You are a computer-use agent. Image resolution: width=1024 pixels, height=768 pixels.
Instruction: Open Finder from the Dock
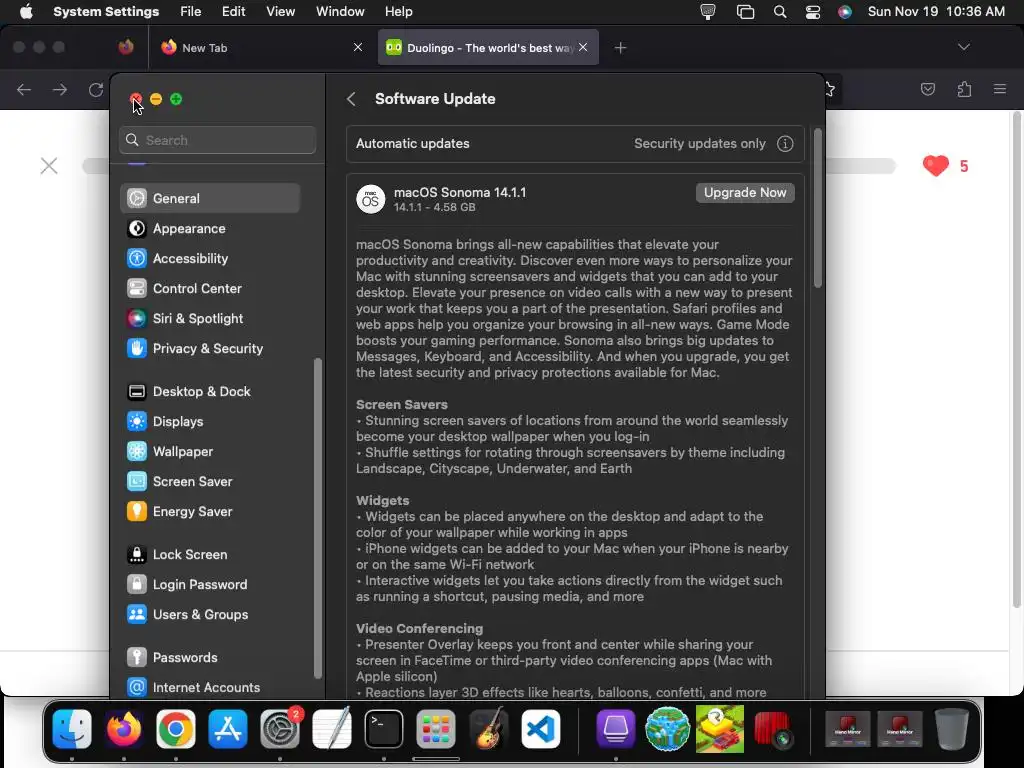[72, 729]
